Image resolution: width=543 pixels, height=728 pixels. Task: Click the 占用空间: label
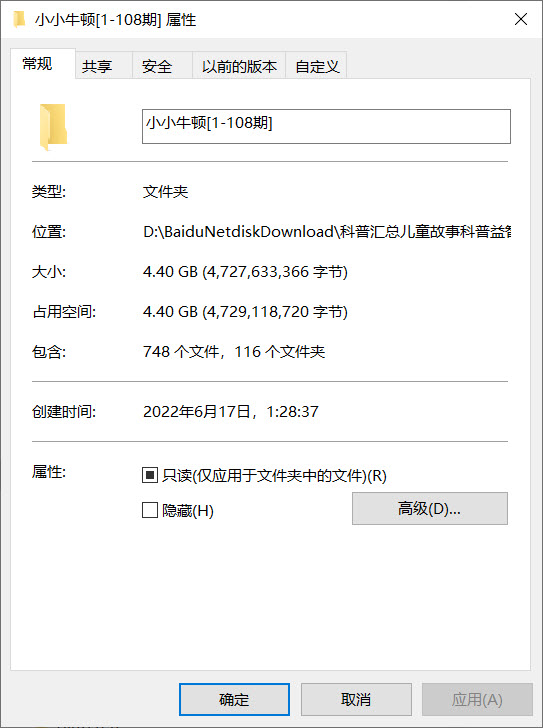click(x=64, y=312)
